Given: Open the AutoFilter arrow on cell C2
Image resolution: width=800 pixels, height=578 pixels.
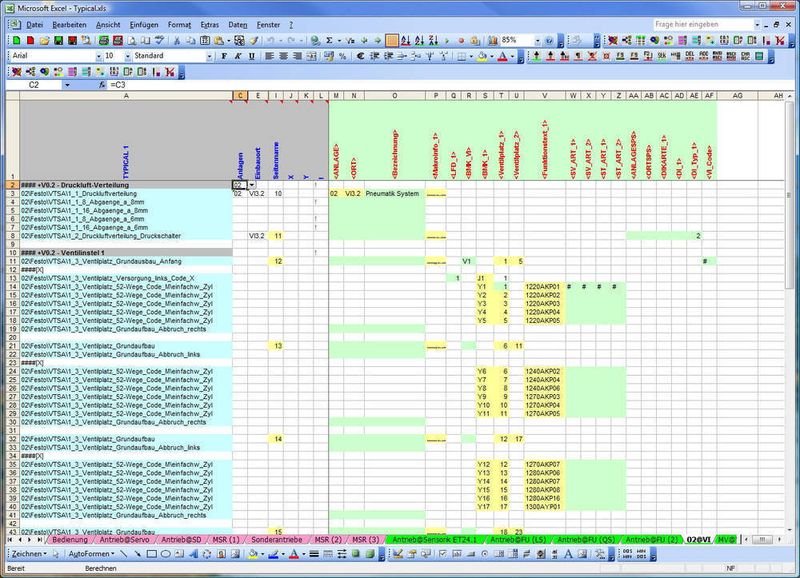Looking at the screenshot, I should pyautogui.click(x=252, y=185).
